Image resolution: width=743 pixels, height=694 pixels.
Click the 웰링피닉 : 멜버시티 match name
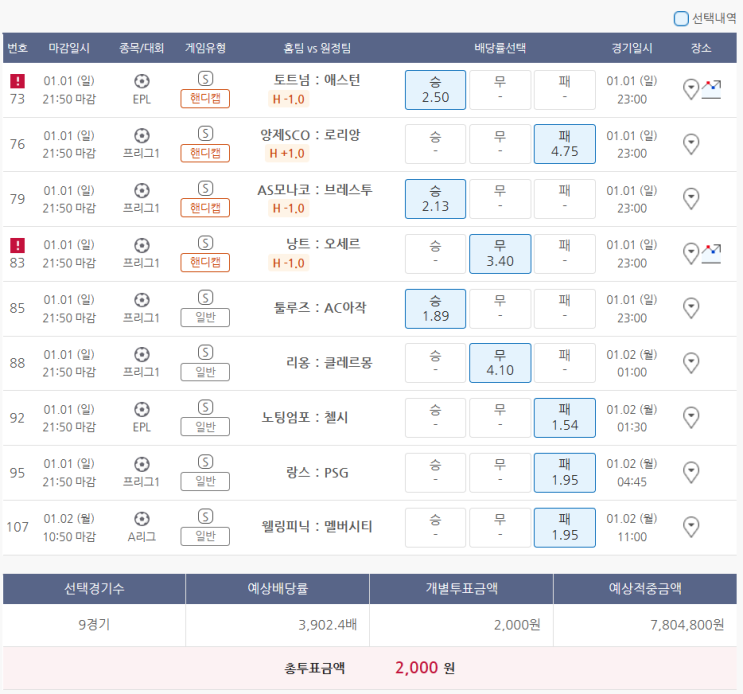[317, 527]
